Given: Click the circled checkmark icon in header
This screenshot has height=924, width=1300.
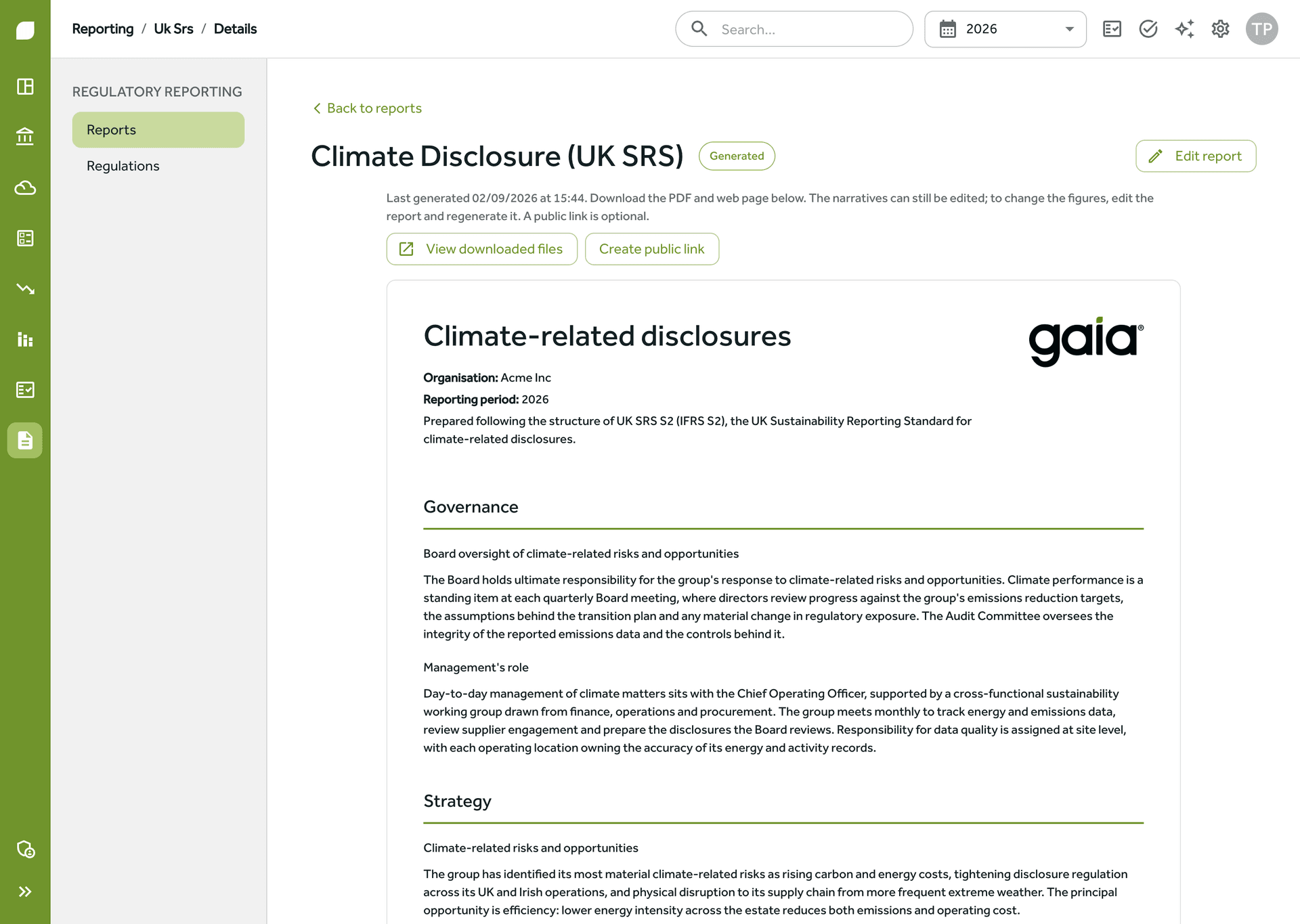Looking at the screenshot, I should 1148,29.
